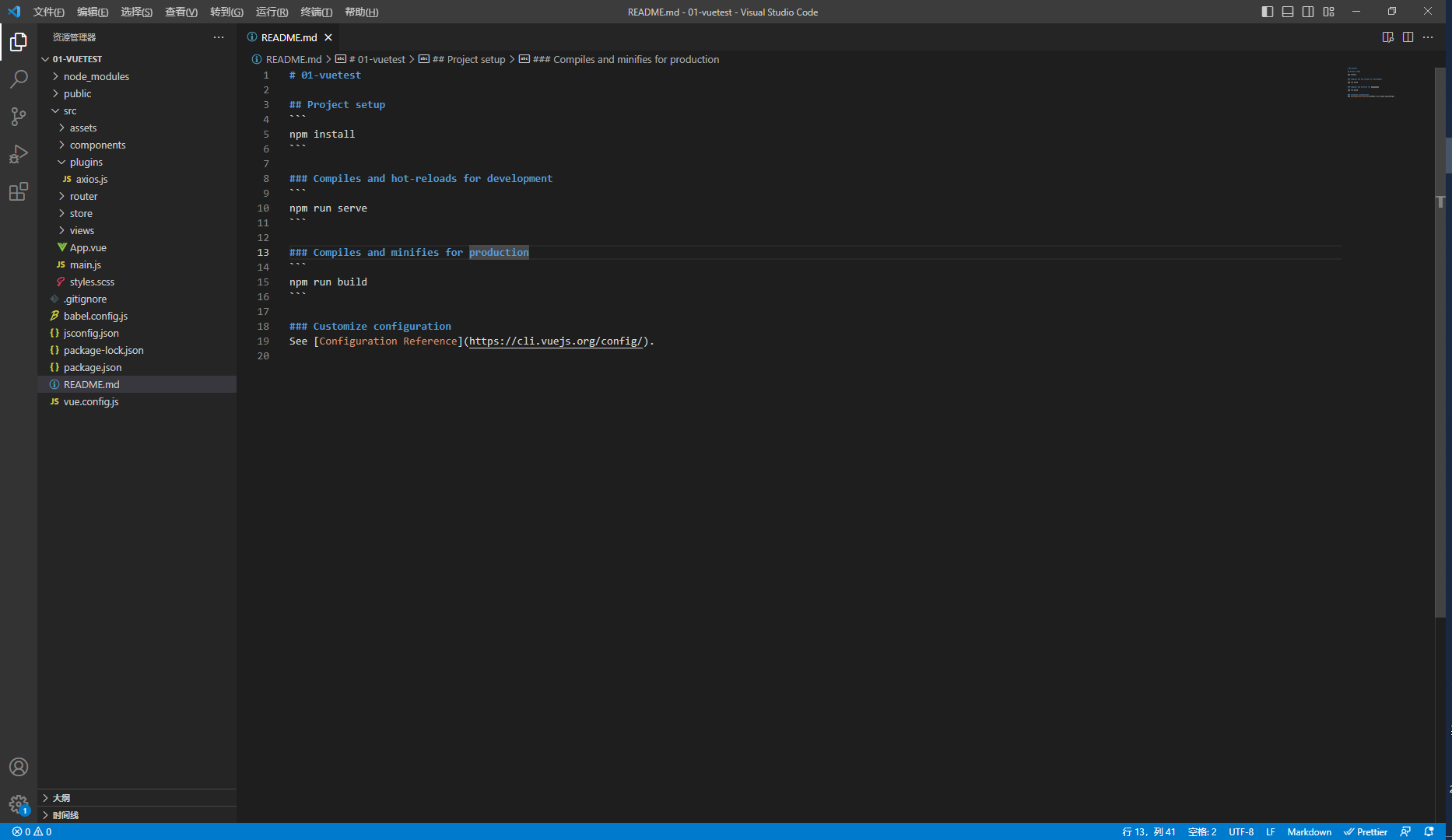The image size is (1452, 840).
Task: Expand the 时间线 timeline section
Action: click(x=137, y=815)
